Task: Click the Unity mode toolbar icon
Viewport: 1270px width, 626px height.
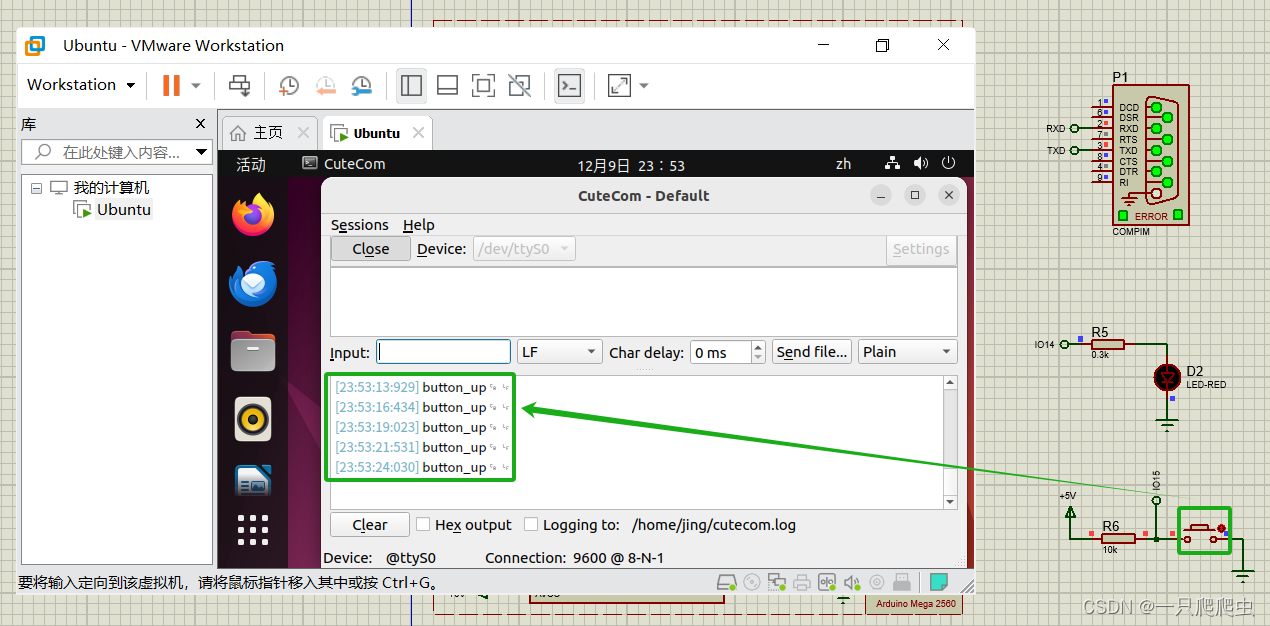Action: click(519, 85)
